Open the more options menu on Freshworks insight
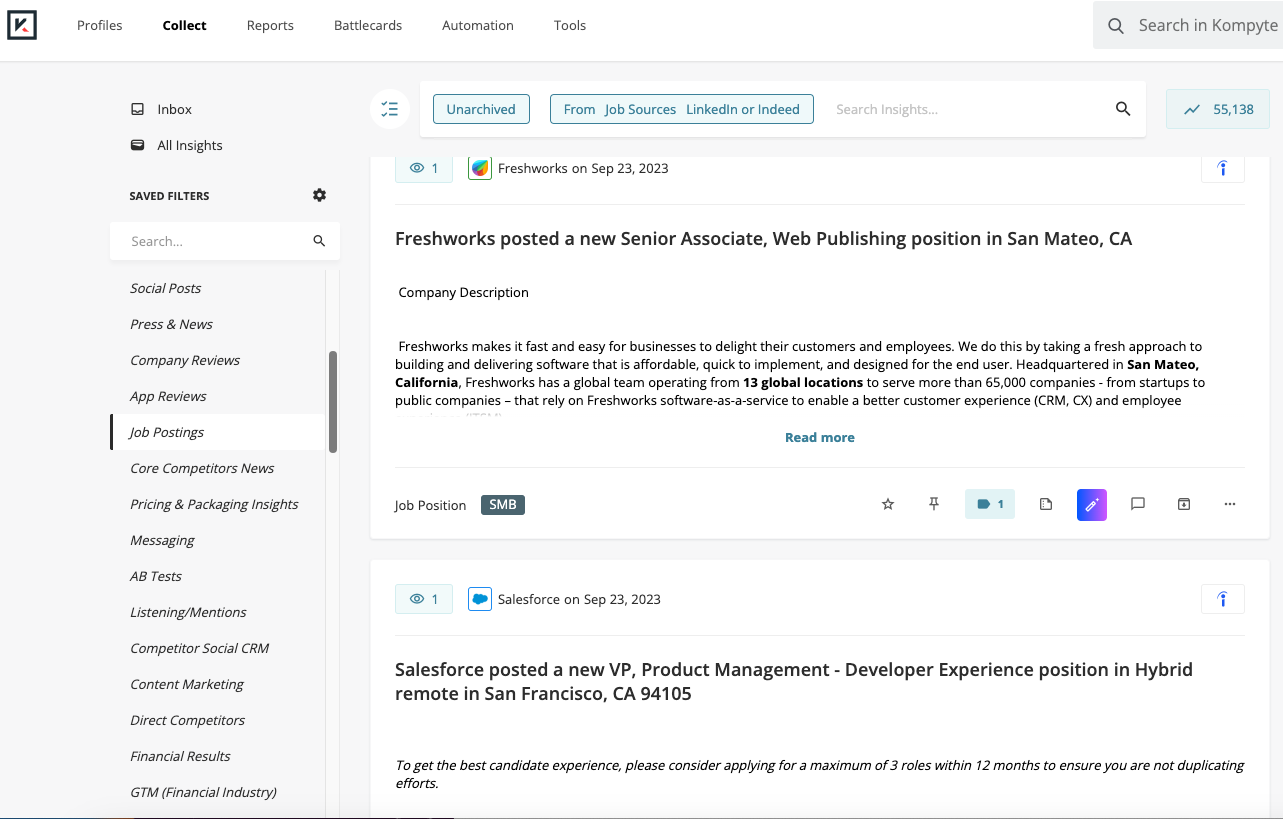The width and height of the screenshot is (1283, 819). [1229, 504]
